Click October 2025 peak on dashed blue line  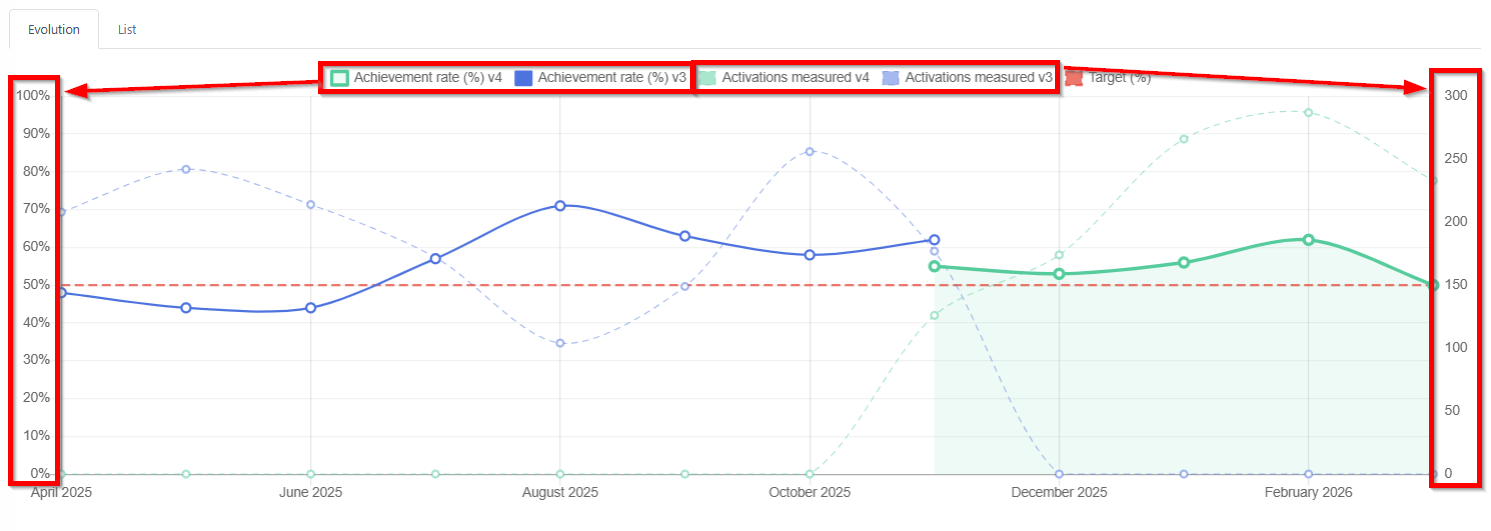click(810, 151)
